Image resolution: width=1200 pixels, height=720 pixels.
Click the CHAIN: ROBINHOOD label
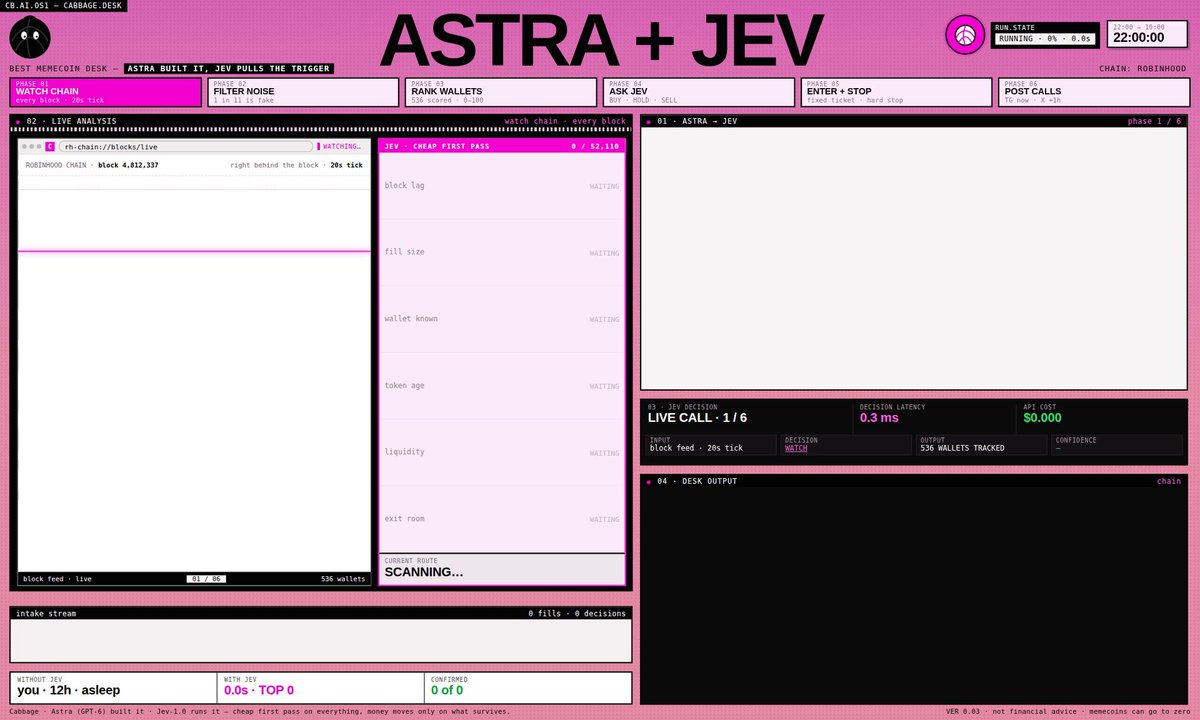tap(1143, 69)
